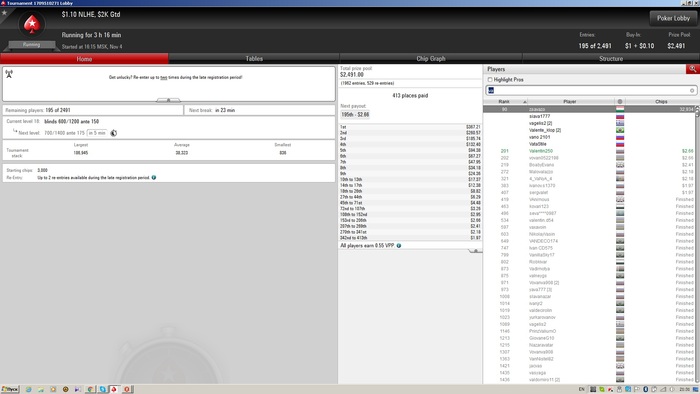700x394 pixels.
Task: Click flag icon in Valentin250 row
Action: click(x=620, y=151)
